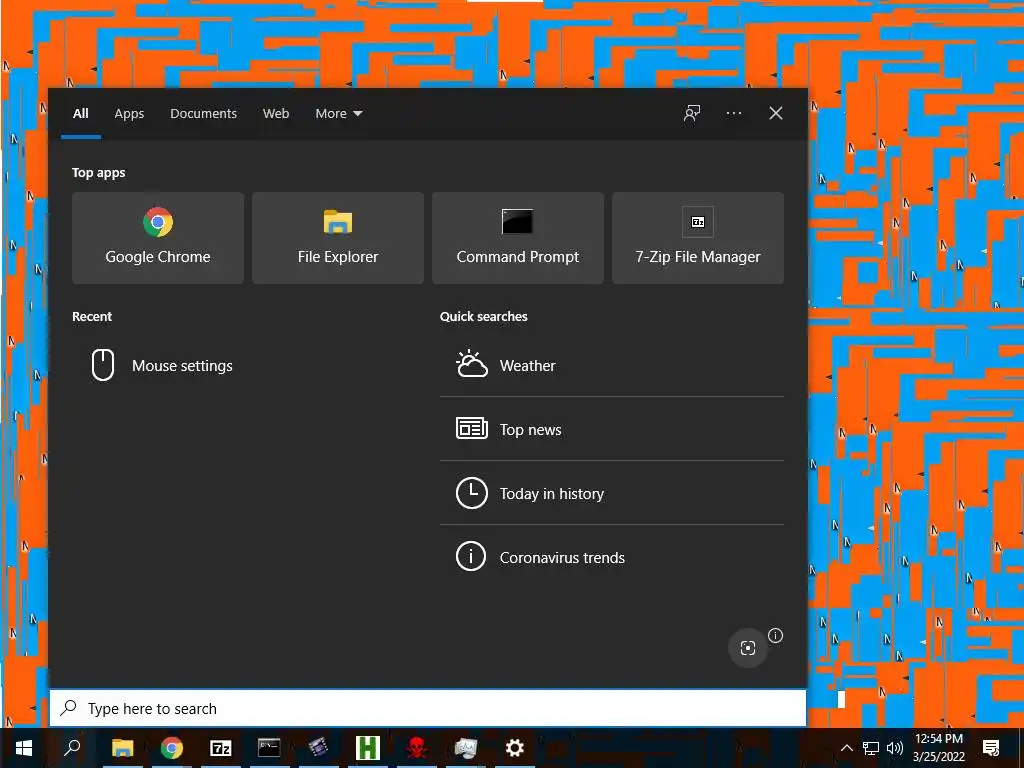The image size is (1024, 768).
Task: Switch to the Web tab
Action: click(x=276, y=114)
